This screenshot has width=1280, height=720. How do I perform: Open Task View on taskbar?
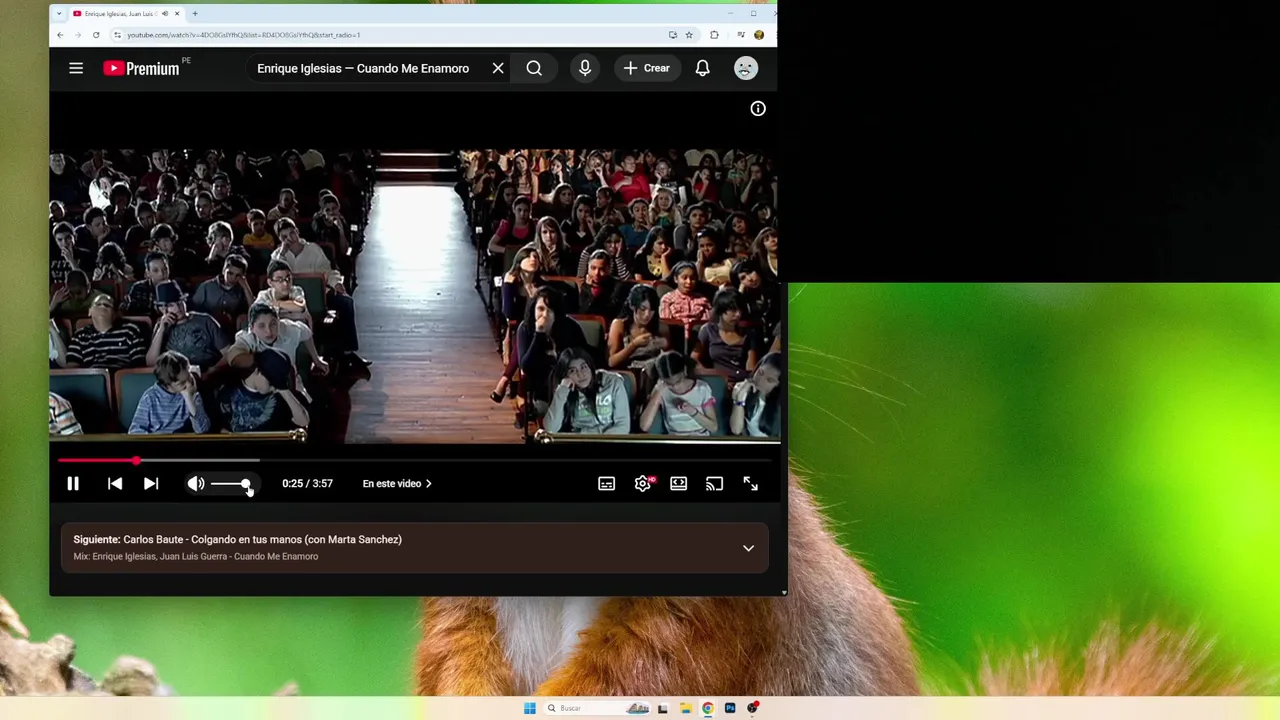662,708
